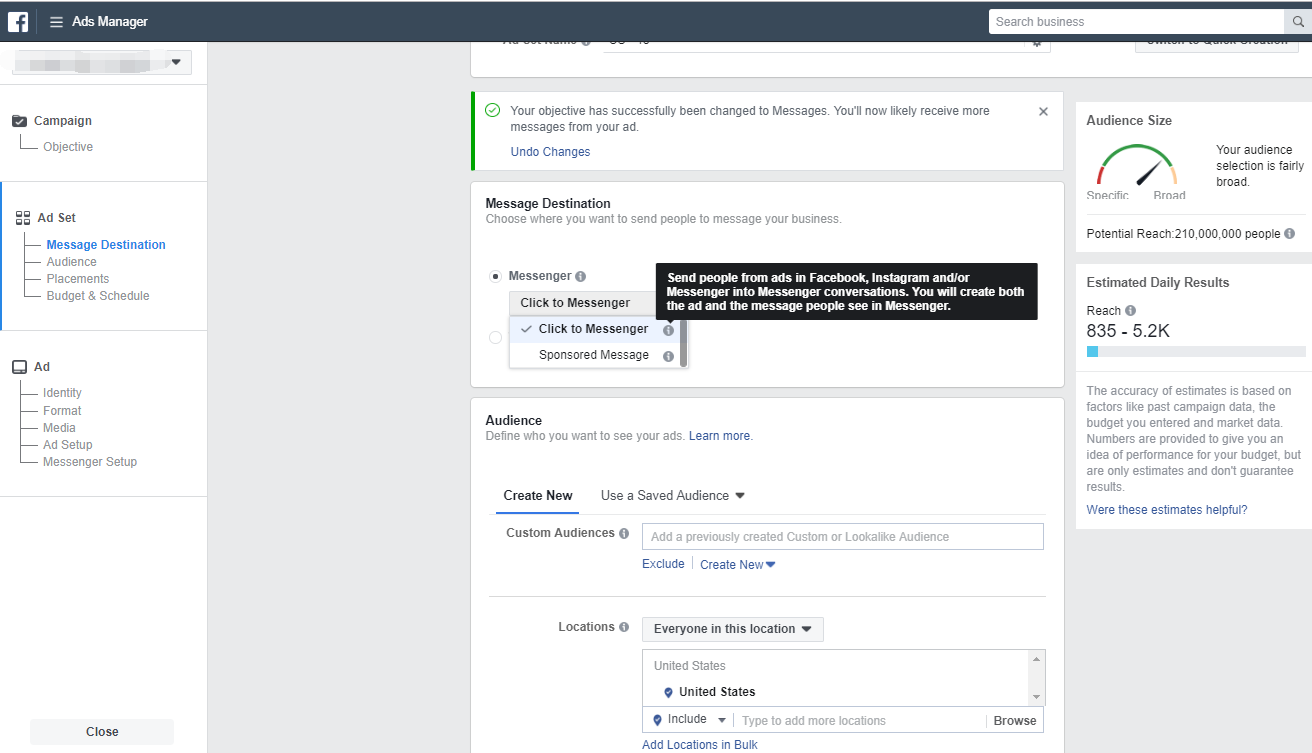The height and width of the screenshot is (753, 1312).
Task: Select the United States location entry
Action: [x=716, y=692]
